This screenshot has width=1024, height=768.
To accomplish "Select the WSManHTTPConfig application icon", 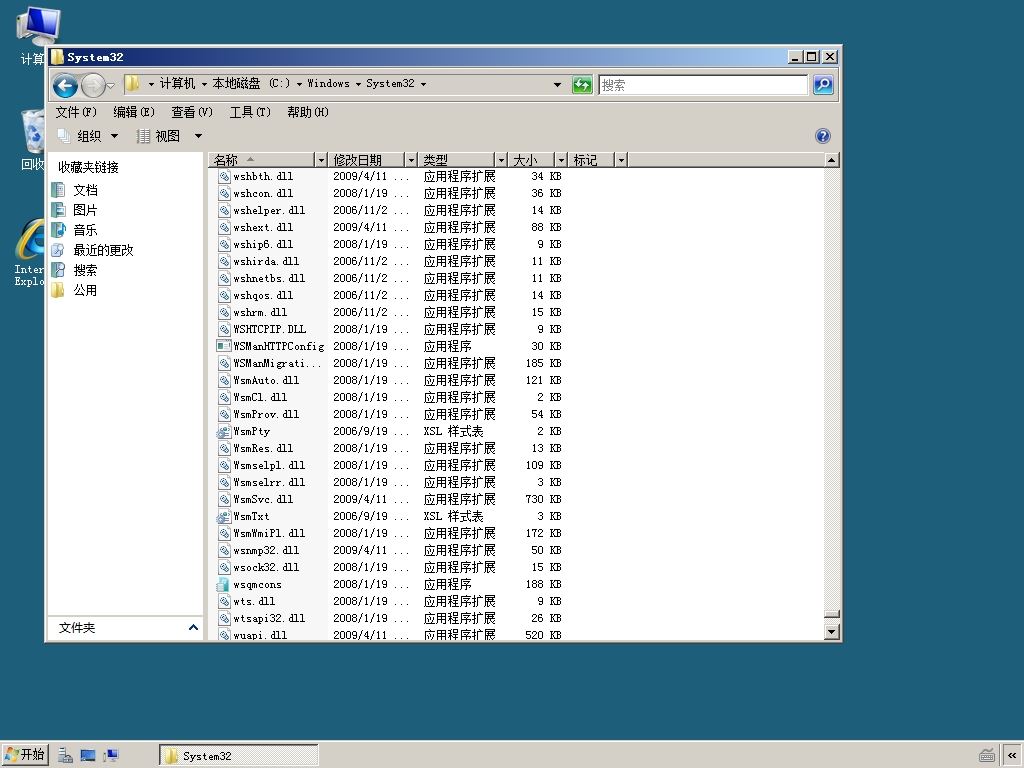I will [224, 346].
